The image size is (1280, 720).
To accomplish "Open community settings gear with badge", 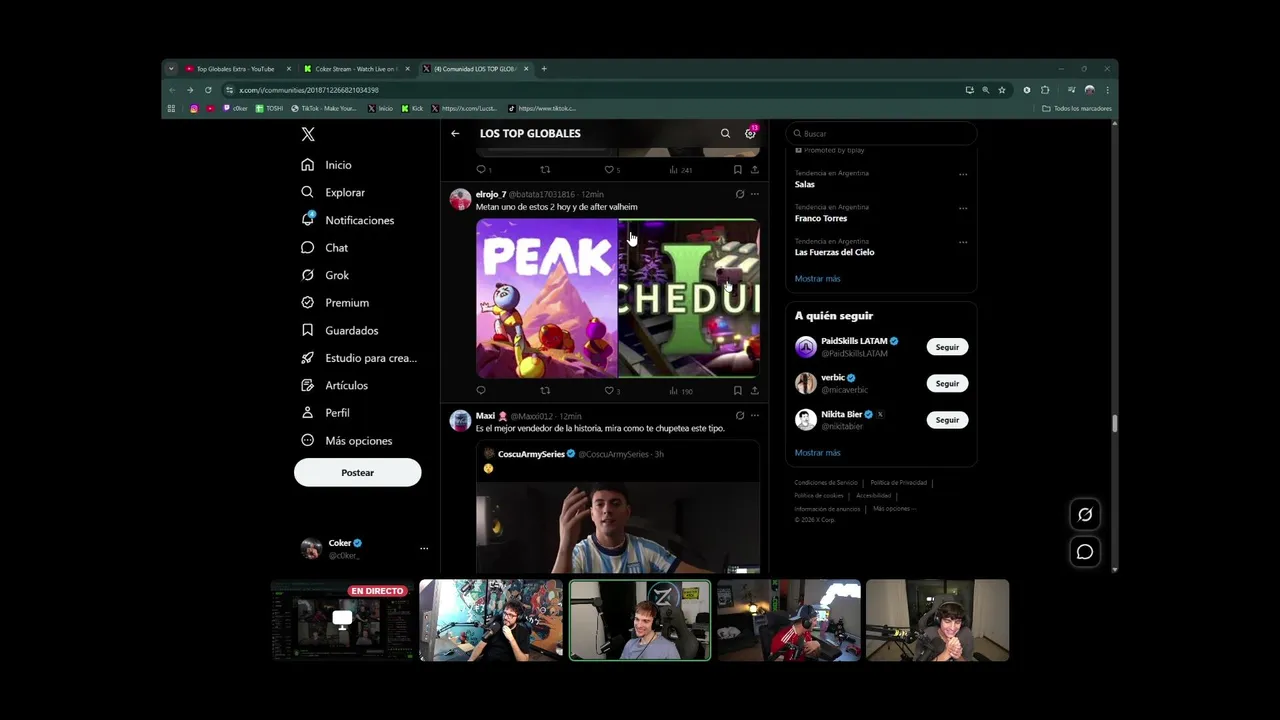I will (750, 133).
